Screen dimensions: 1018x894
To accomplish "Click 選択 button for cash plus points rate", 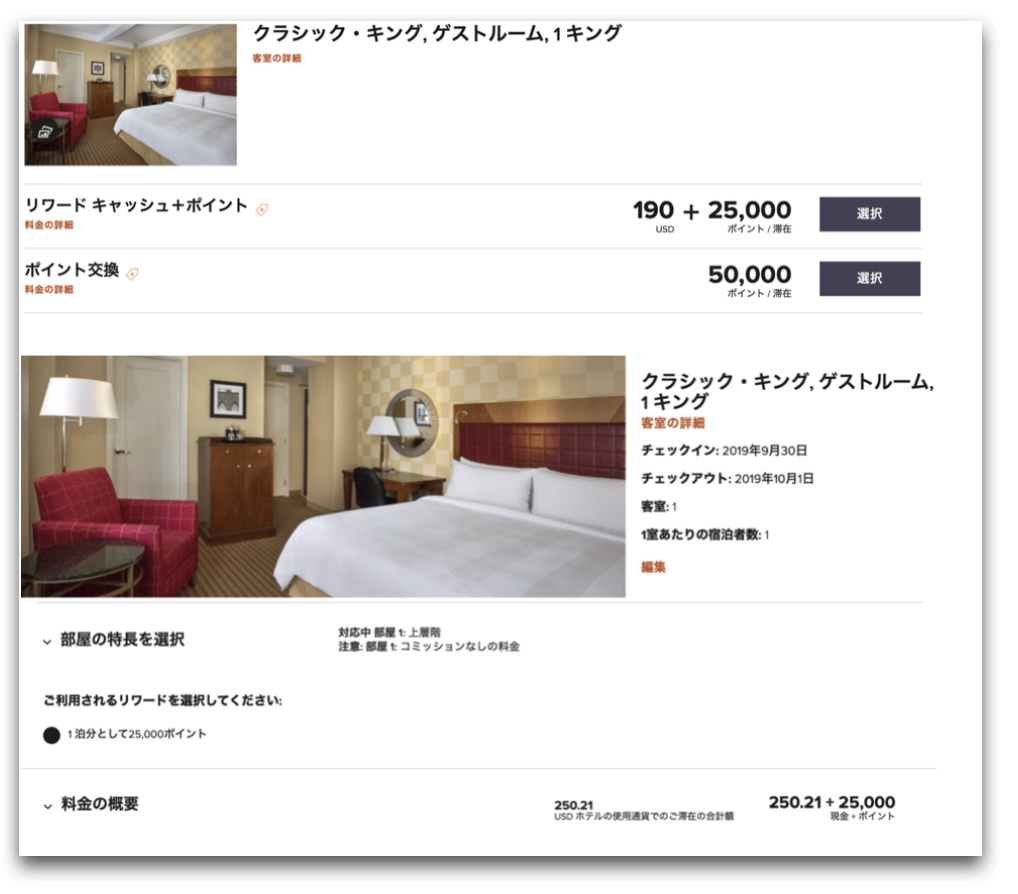I will coord(869,214).
